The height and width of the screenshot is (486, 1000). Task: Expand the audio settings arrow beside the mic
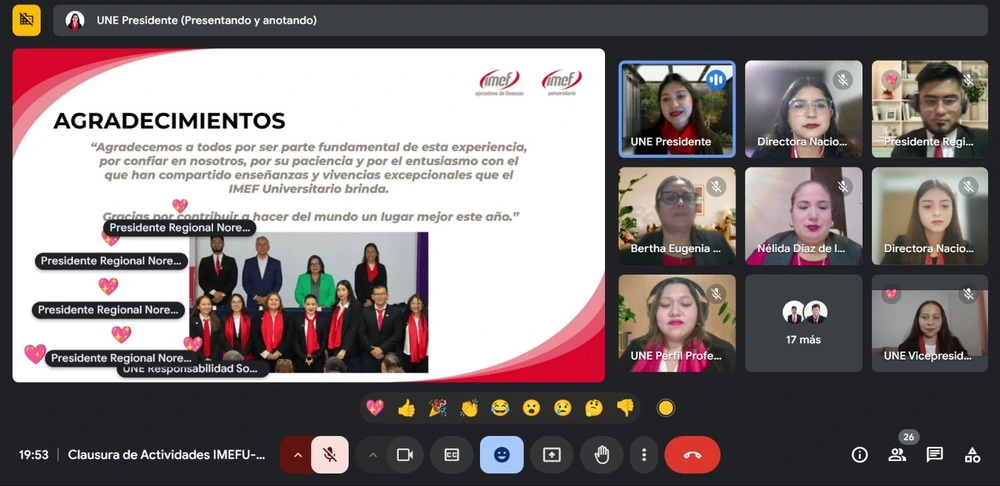(297, 455)
